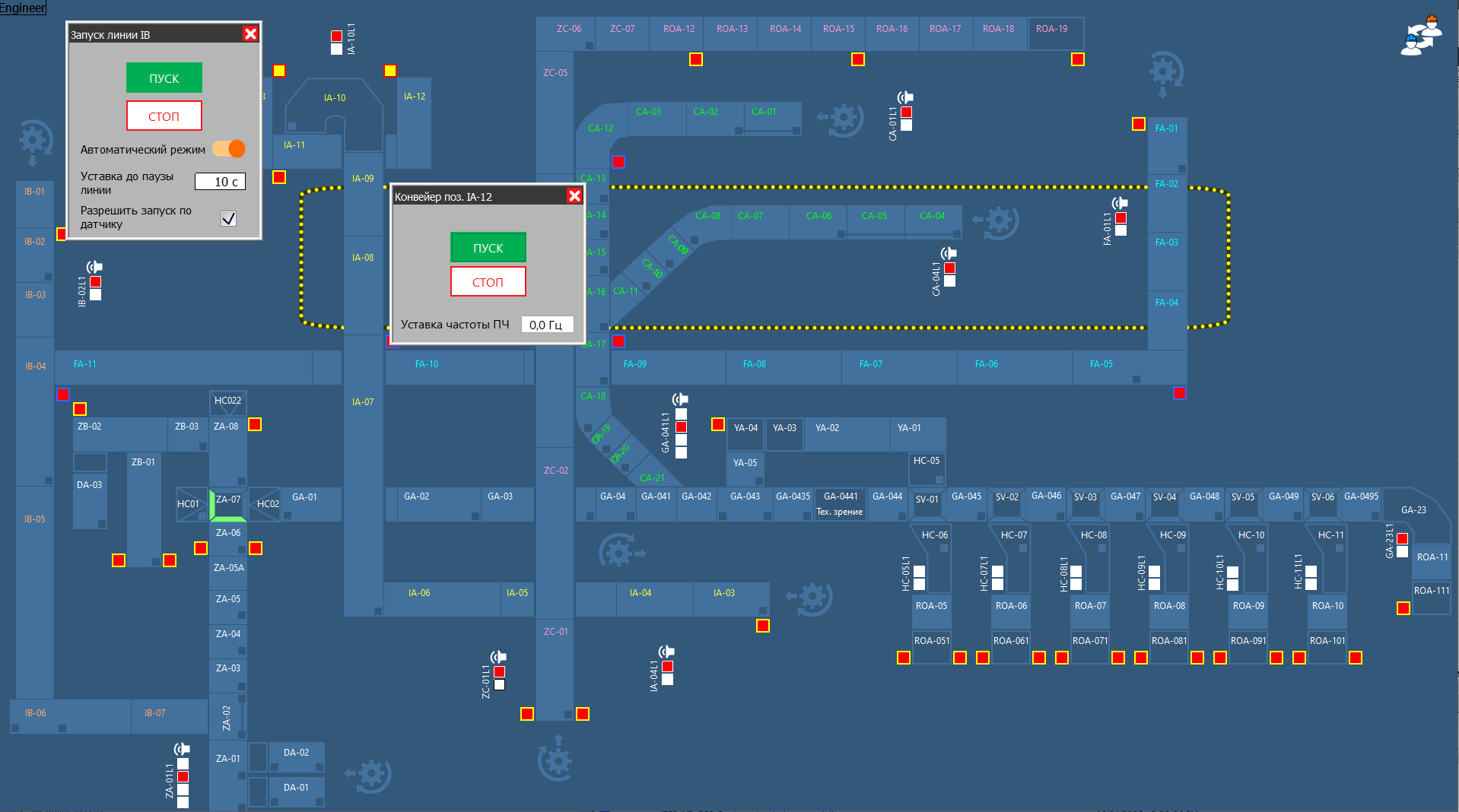1459x812 pixels.
Task: Close the Конвейер поз. IA-12 dialog
Action: (574, 196)
